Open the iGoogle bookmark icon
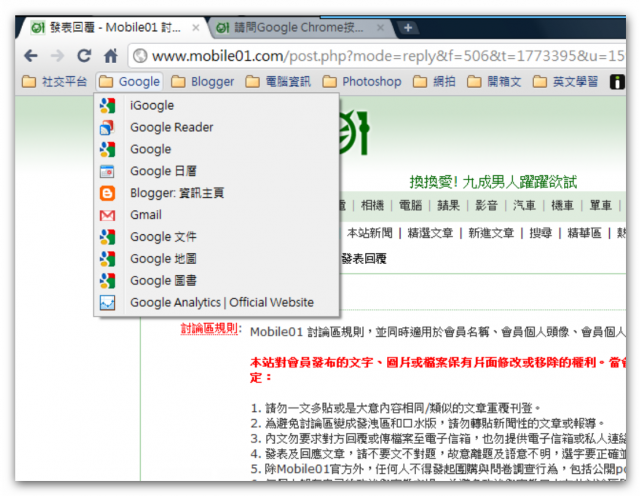640x496 pixels. click(107, 105)
